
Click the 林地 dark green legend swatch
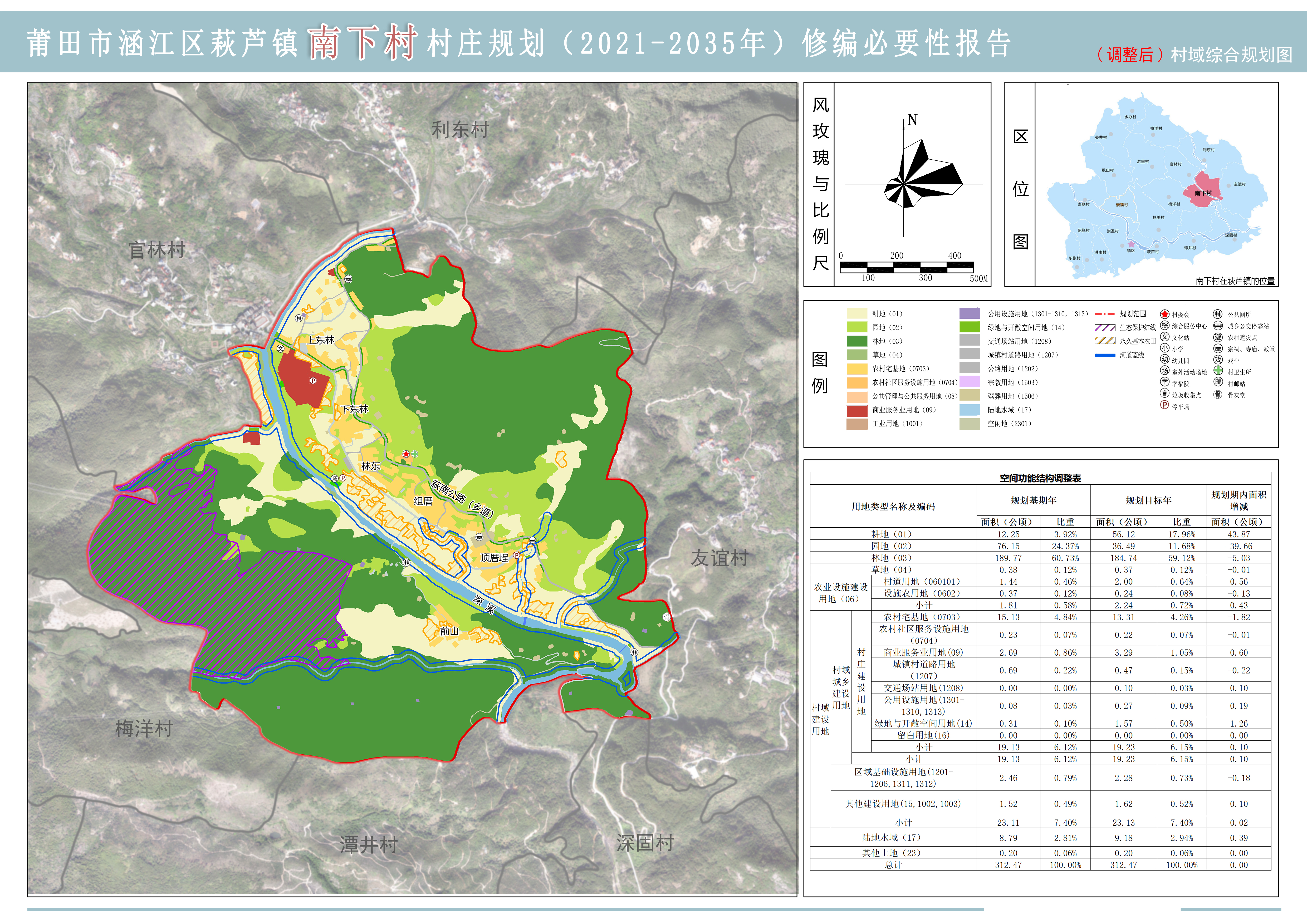[857, 341]
